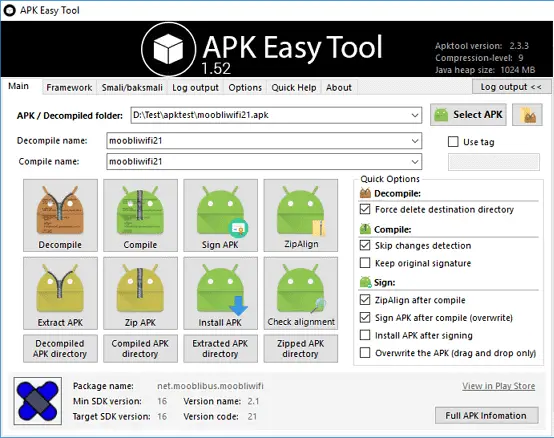Expand the APK / Decompiled folder dropdown
The height and width of the screenshot is (438, 554).
[x=415, y=115]
